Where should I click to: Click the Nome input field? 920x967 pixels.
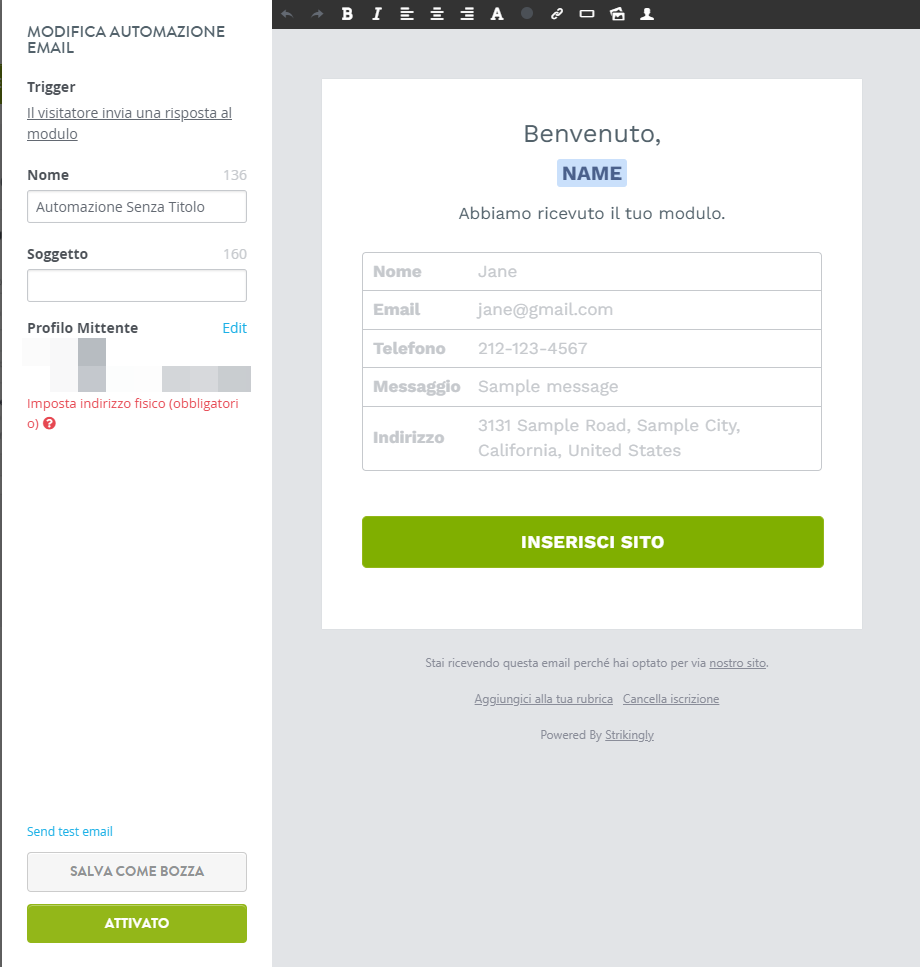137,207
